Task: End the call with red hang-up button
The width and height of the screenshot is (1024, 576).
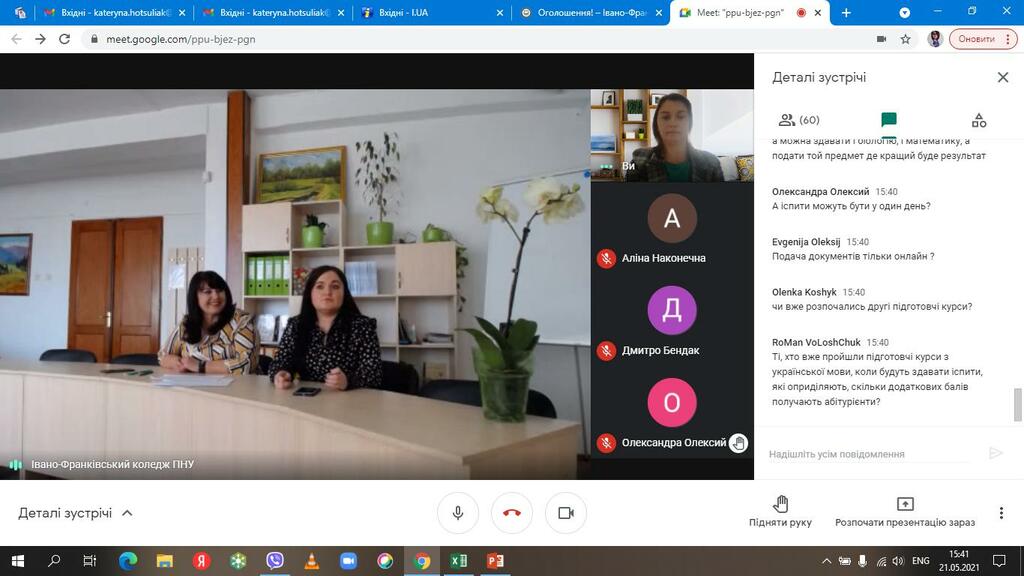Action: pyautogui.click(x=512, y=513)
